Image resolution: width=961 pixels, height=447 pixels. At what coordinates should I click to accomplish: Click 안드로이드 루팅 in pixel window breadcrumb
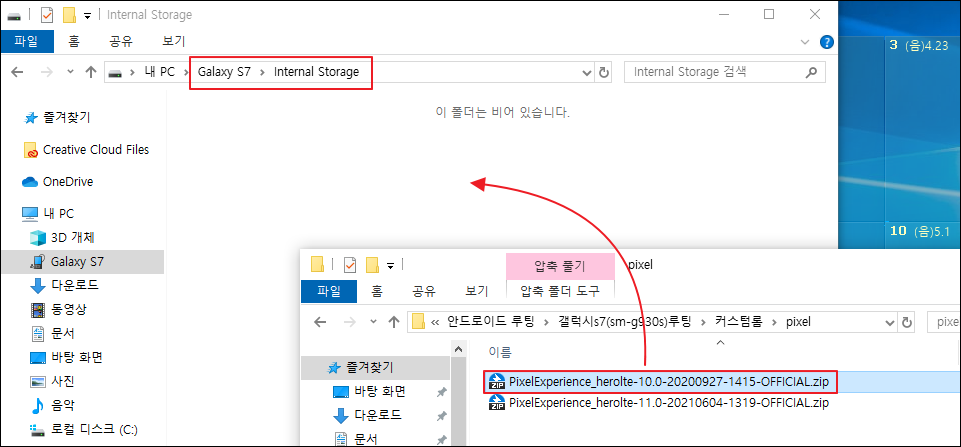491,321
